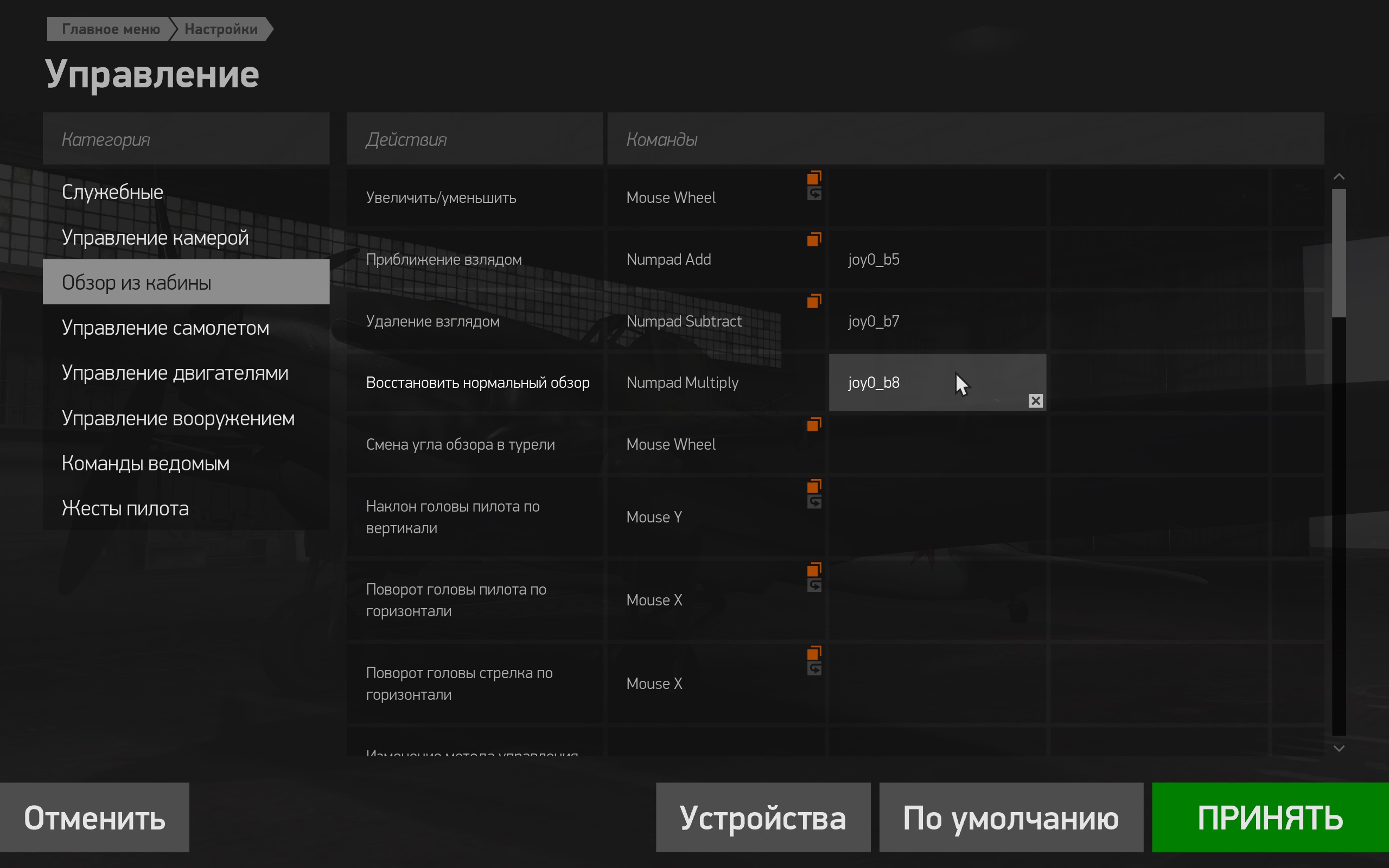This screenshot has width=1389, height=868.
Task: Click orange icon beside Numpad Add
Action: point(814,239)
